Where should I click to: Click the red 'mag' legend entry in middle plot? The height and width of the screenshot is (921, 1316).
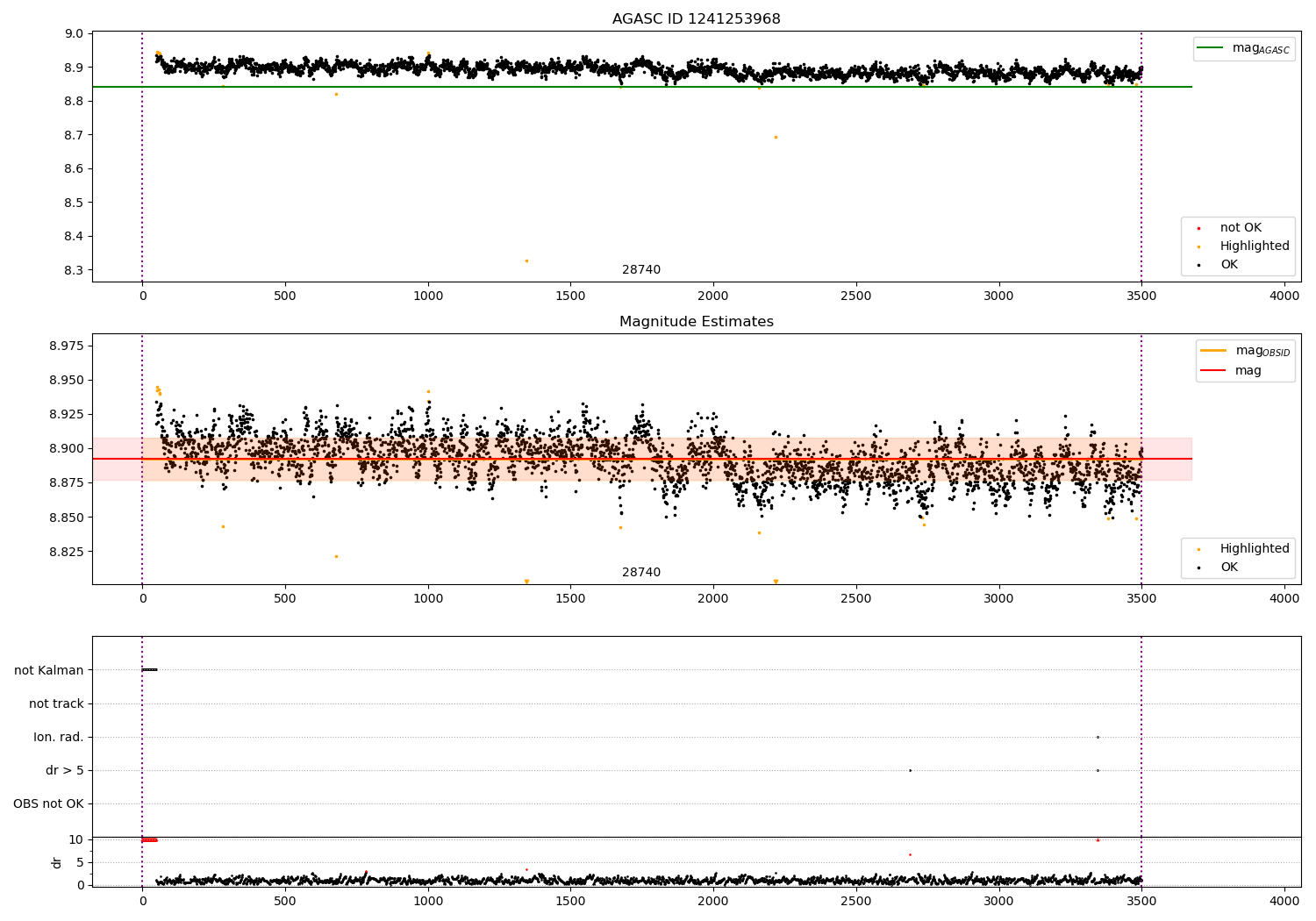point(1248,371)
